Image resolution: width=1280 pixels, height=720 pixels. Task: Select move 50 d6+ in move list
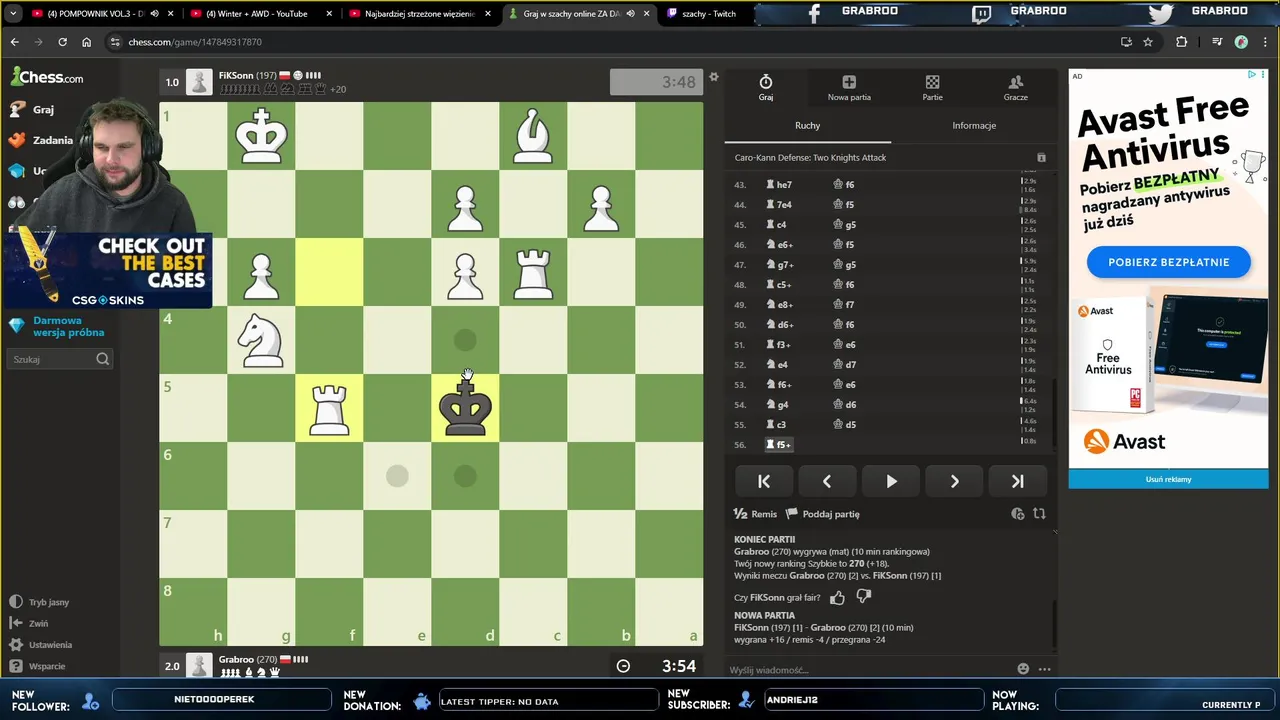(x=780, y=325)
